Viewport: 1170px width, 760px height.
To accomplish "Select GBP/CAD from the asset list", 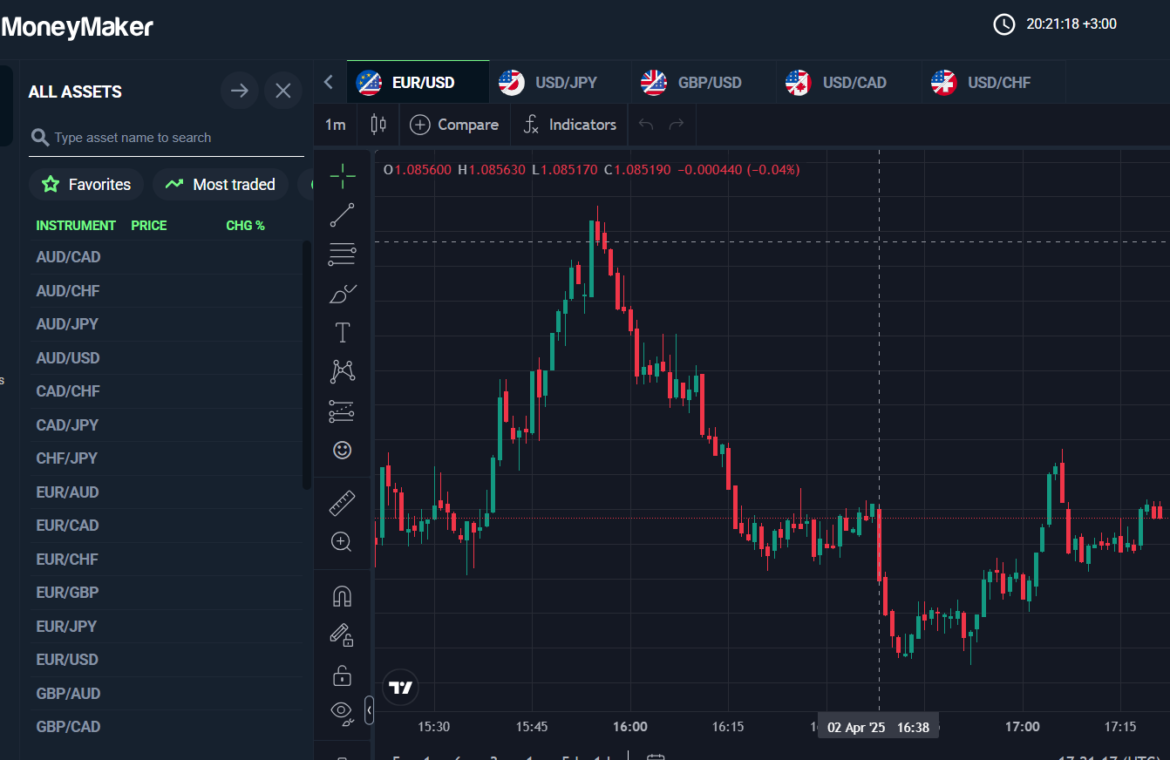I will pos(166,727).
